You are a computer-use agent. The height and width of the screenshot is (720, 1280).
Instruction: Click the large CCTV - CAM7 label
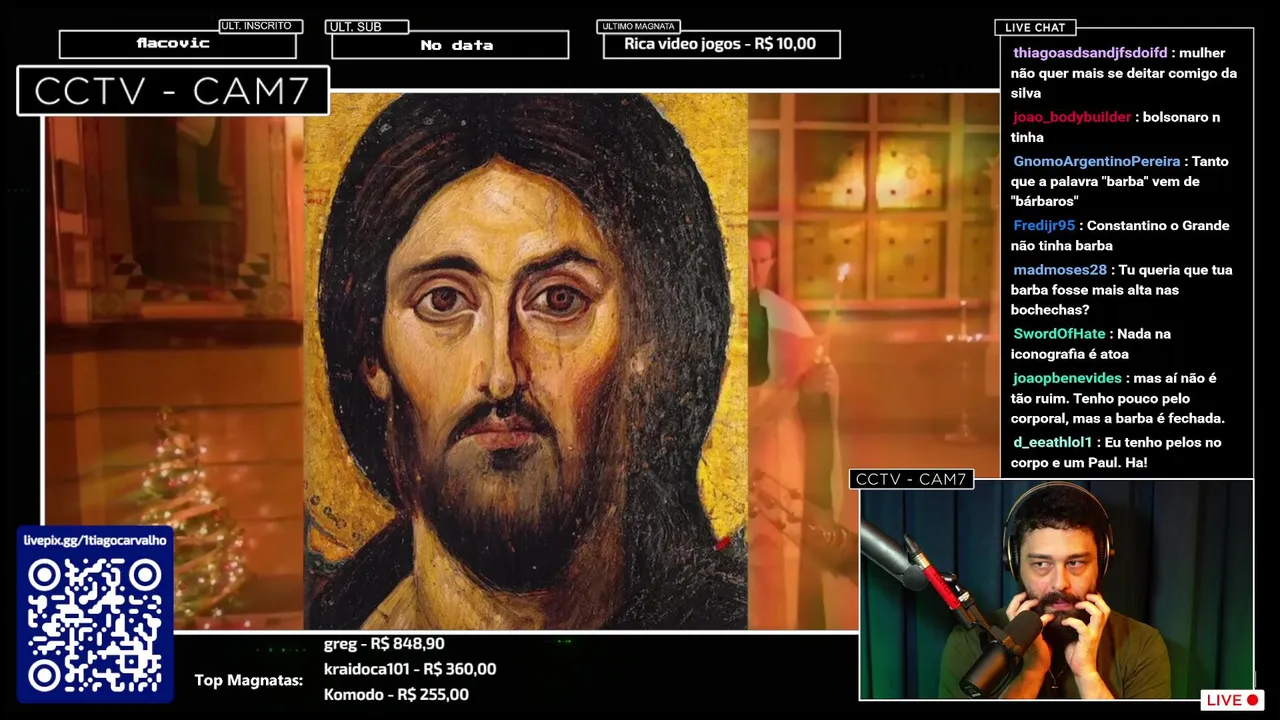(x=173, y=91)
